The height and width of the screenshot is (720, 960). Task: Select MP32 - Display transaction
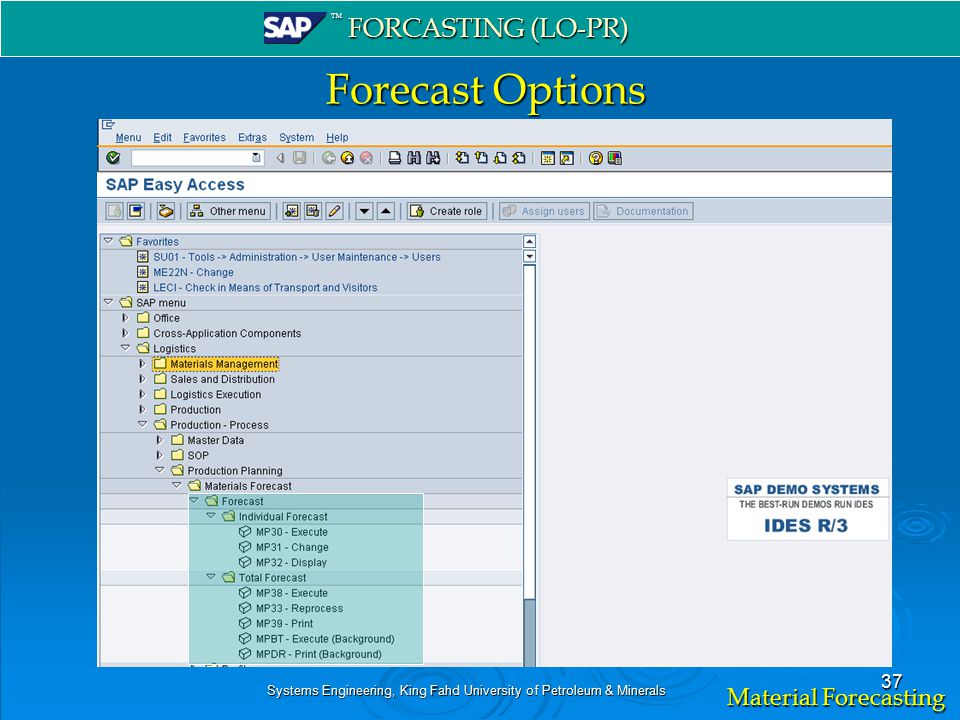click(291, 563)
